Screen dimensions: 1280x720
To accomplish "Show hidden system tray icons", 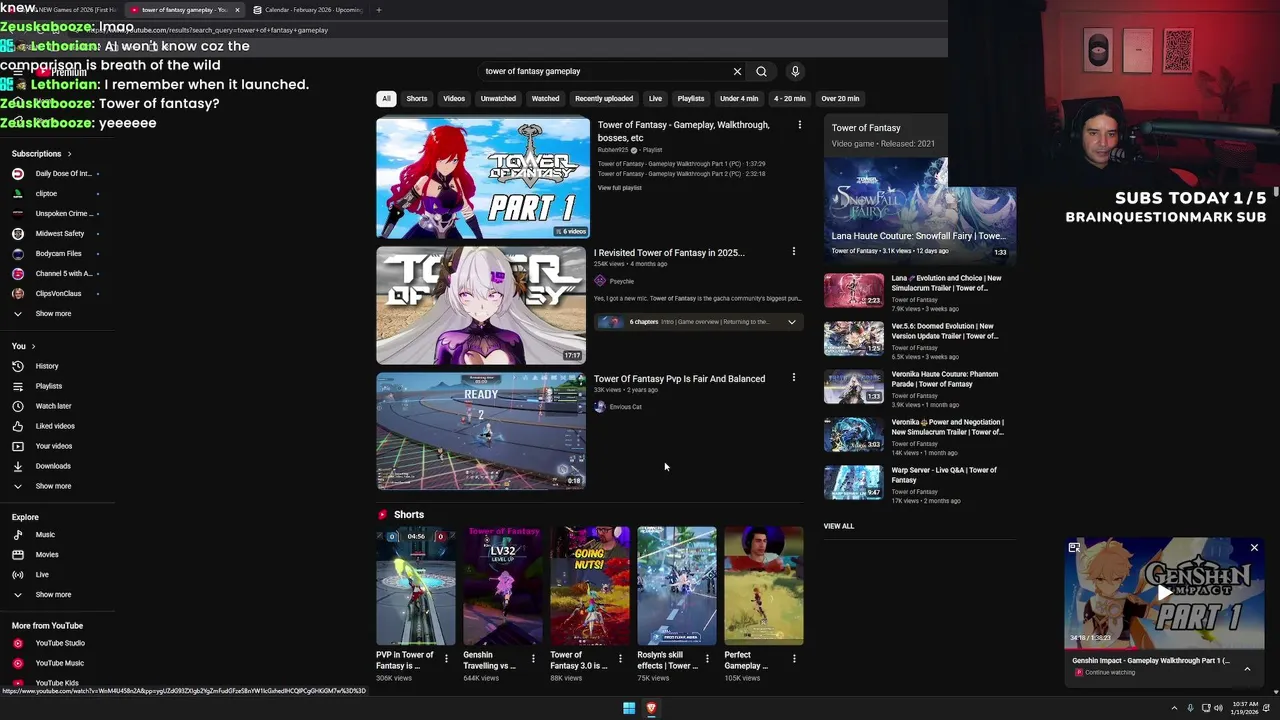I will pos(1175,708).
